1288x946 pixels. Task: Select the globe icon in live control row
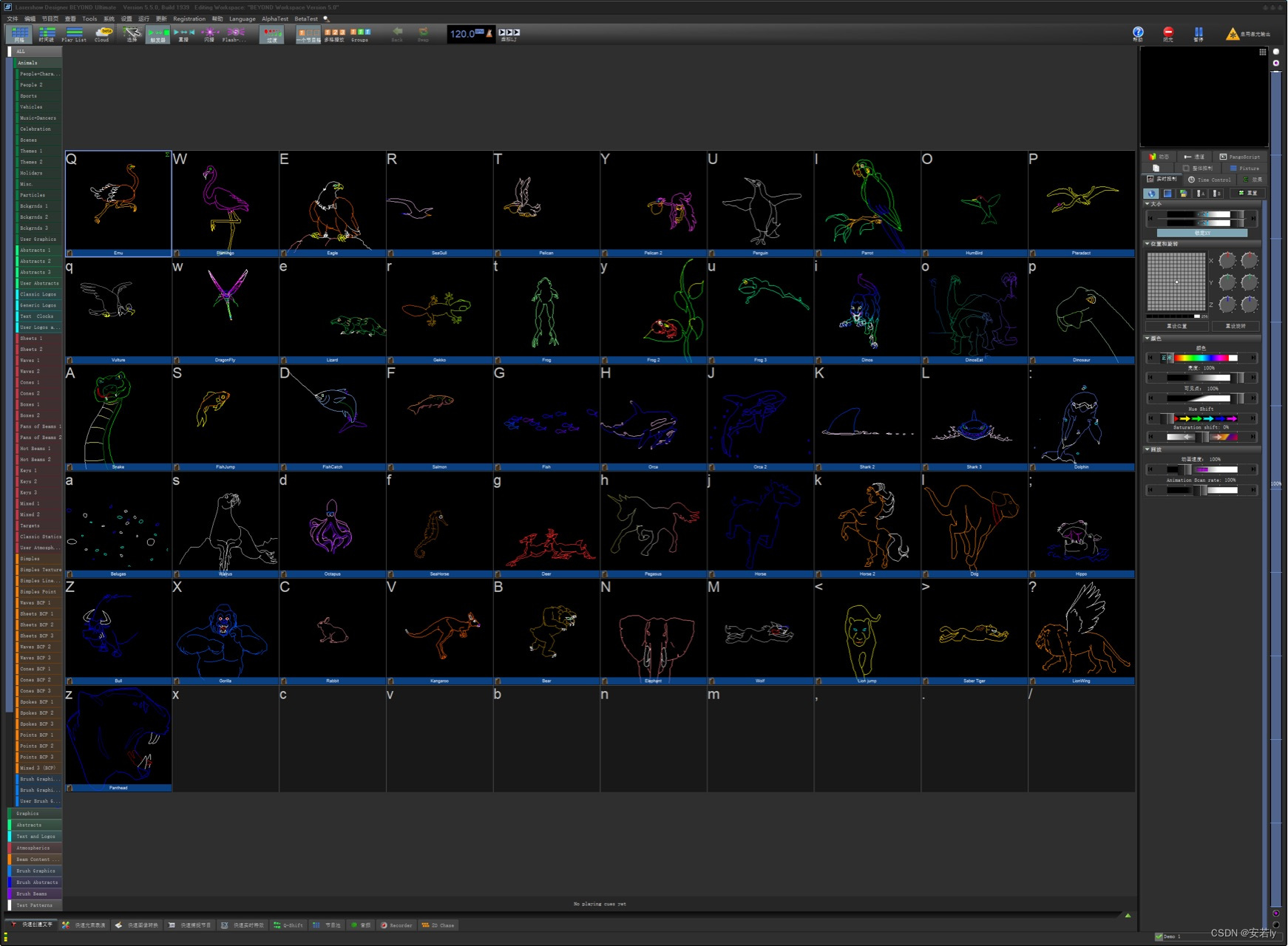[x=1152, y=193]
